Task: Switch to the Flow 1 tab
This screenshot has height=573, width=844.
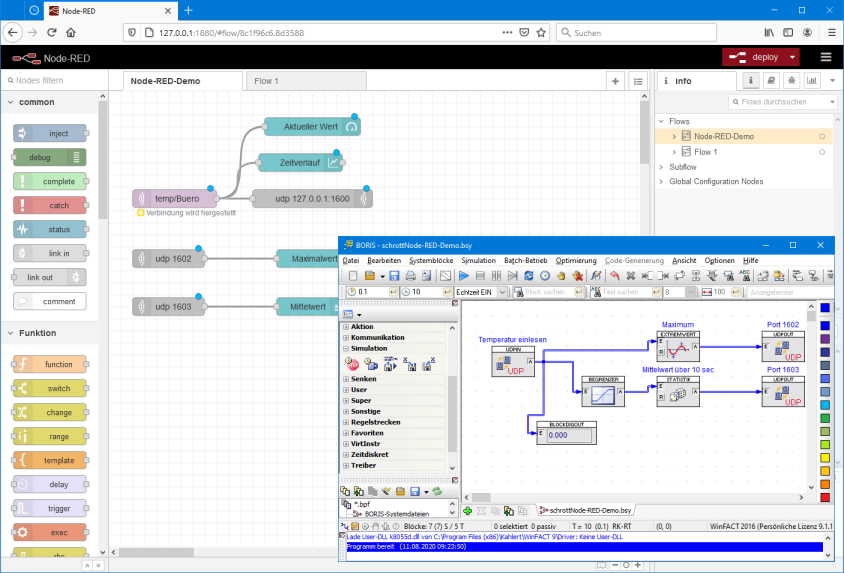Action: [307, 81]
